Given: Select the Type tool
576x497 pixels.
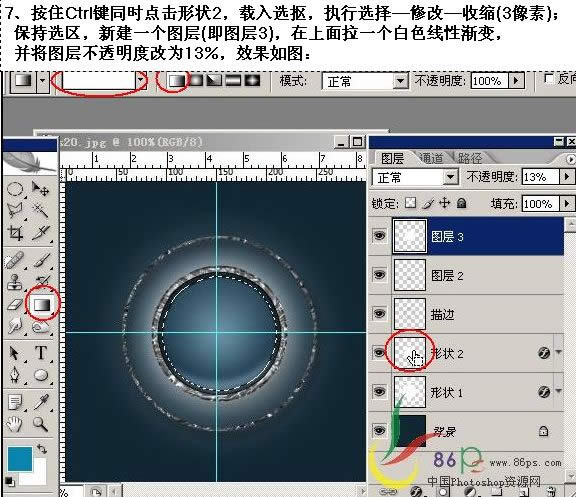Looking at the screenshot, I should tap(41, 353).
